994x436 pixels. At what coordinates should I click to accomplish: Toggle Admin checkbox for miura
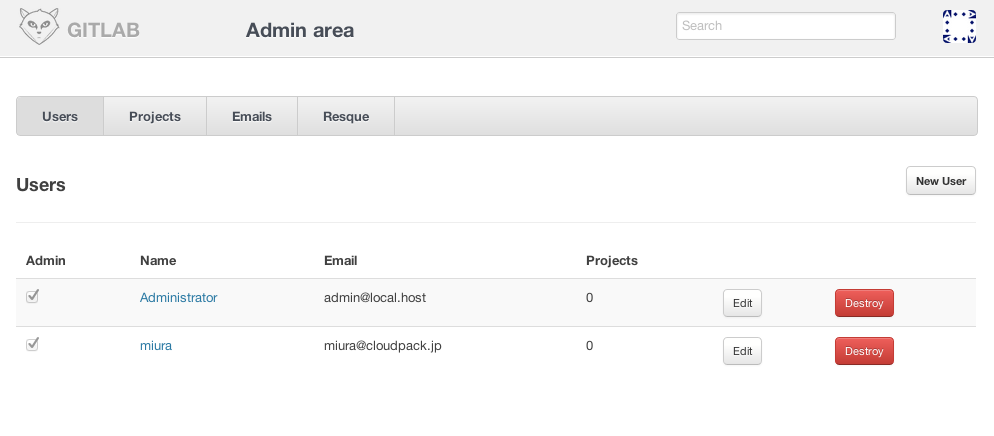coord(32,344)
